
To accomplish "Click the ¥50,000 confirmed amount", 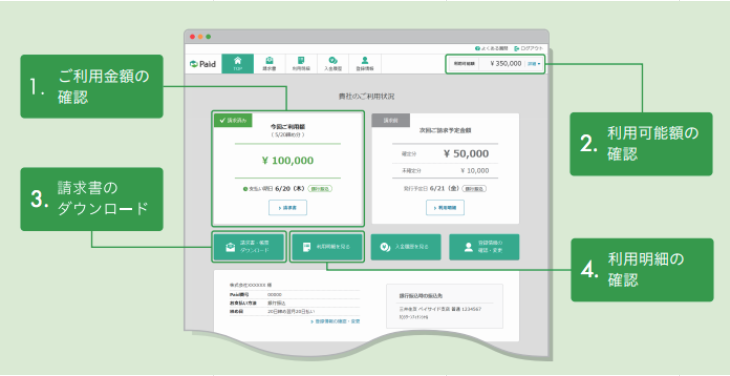I will pyautogui.click(x=466, y=154).
